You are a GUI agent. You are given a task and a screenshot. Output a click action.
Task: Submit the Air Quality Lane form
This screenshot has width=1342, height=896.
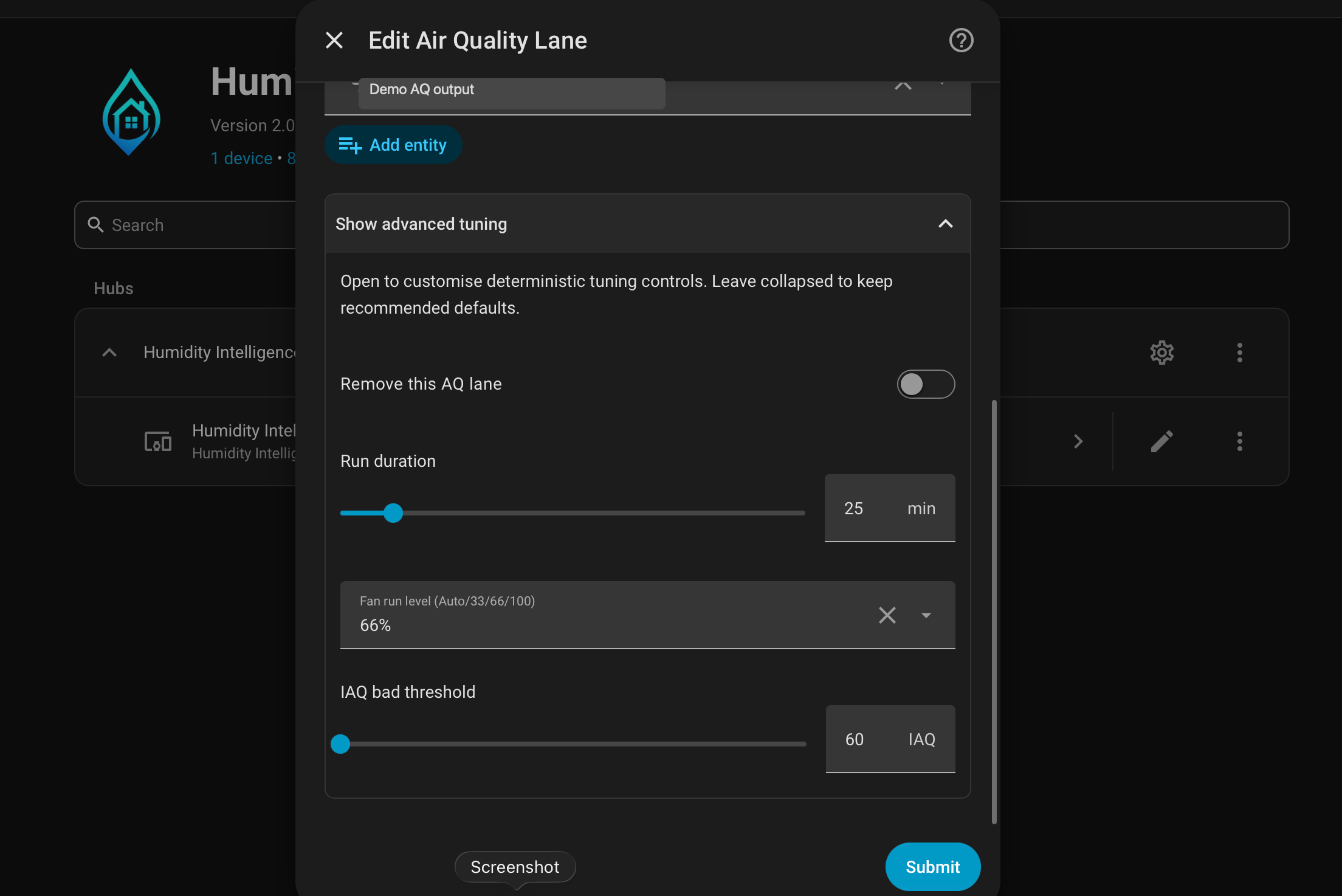pyautogui.click(x=933, y=867)
